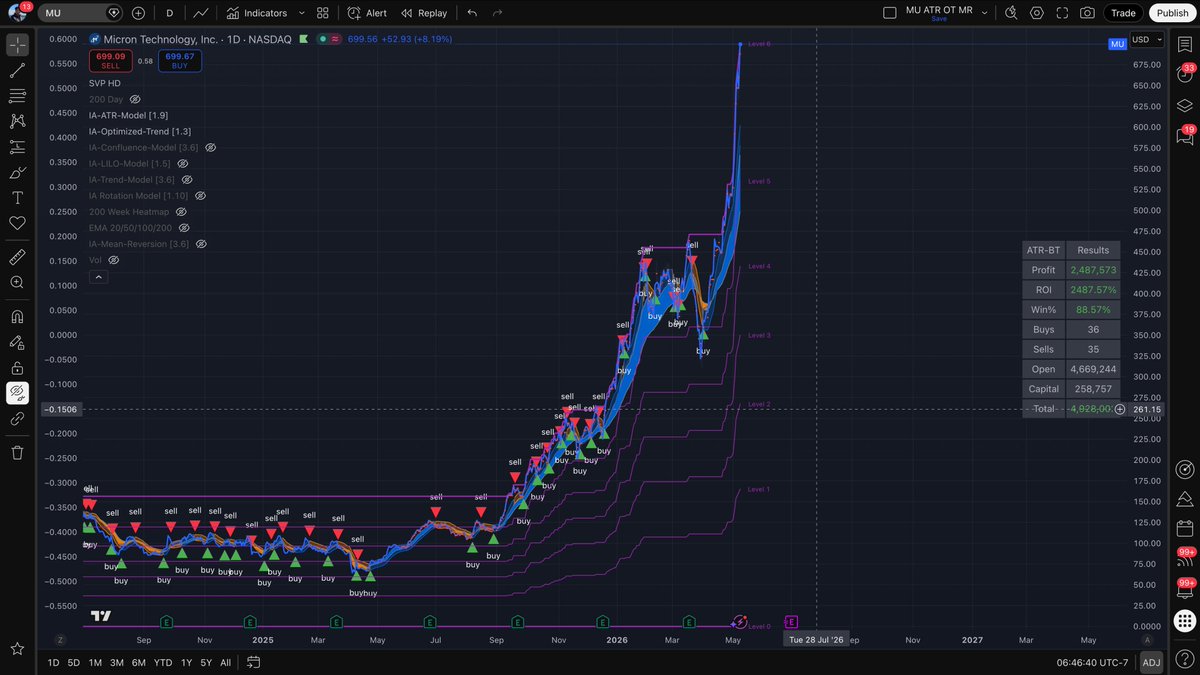The width and height of the screenshot is (1200, 675).
Task: Click the compare or add symbol plus
Action: (138, 13)
